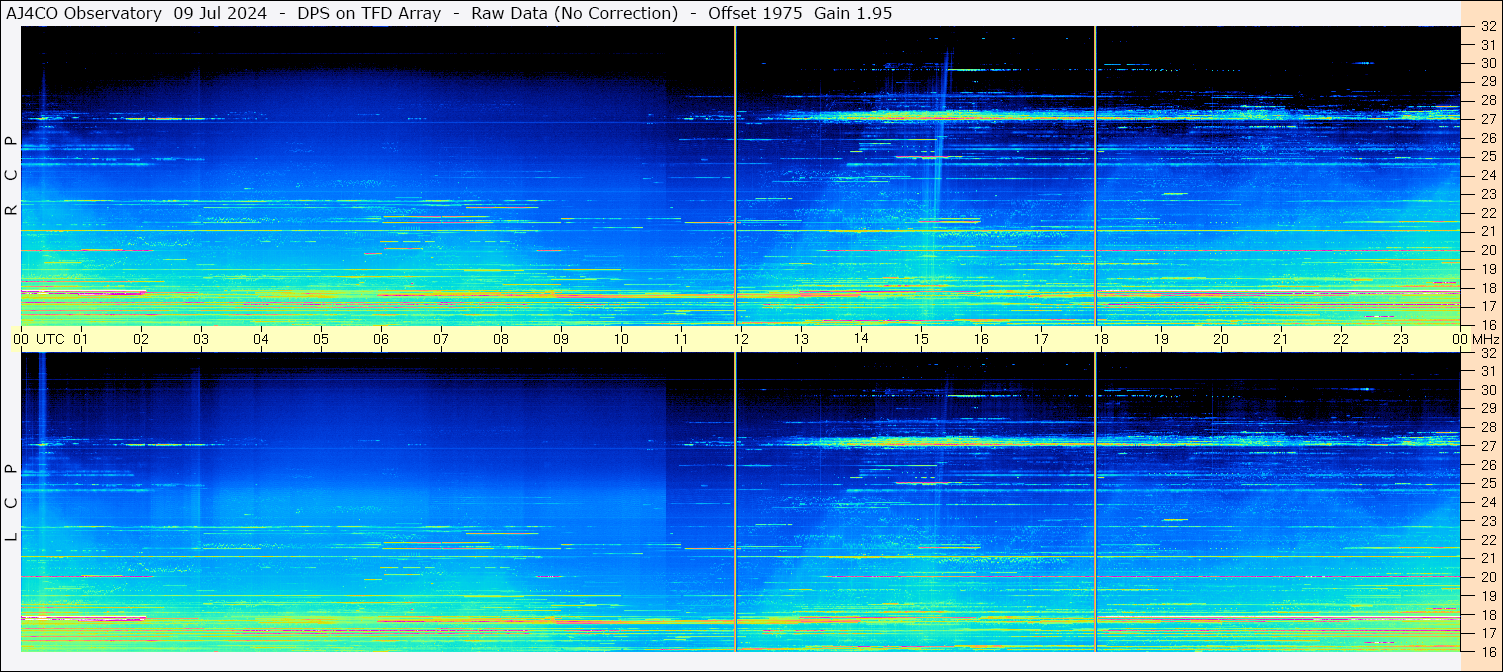Select hour 14 on the UTC axis
Image resolution: width=1503 pixels, height=672 pixels.
(x=861, y=338)
